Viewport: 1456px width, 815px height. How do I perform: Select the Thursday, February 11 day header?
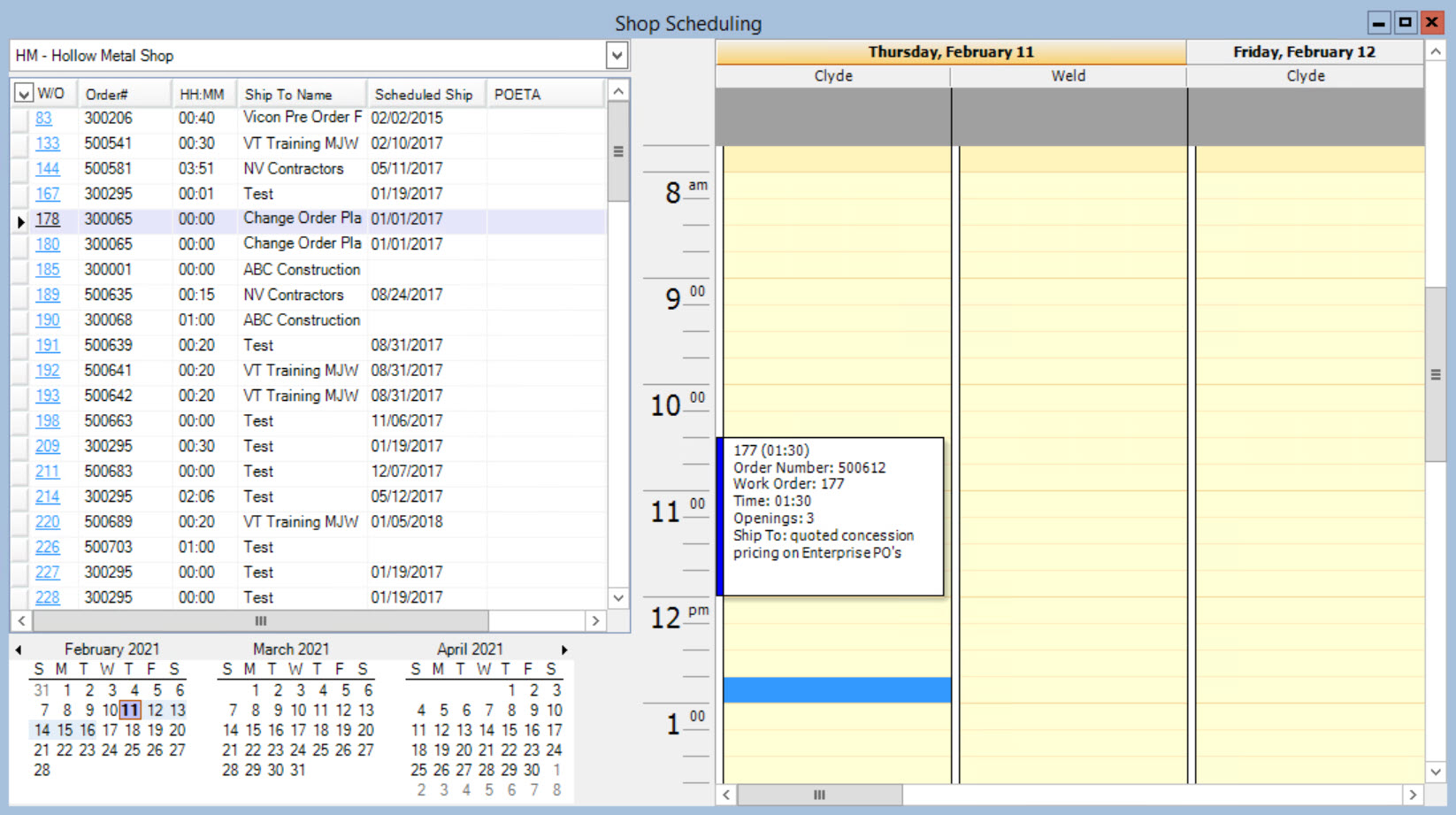[x=951, y=52]
